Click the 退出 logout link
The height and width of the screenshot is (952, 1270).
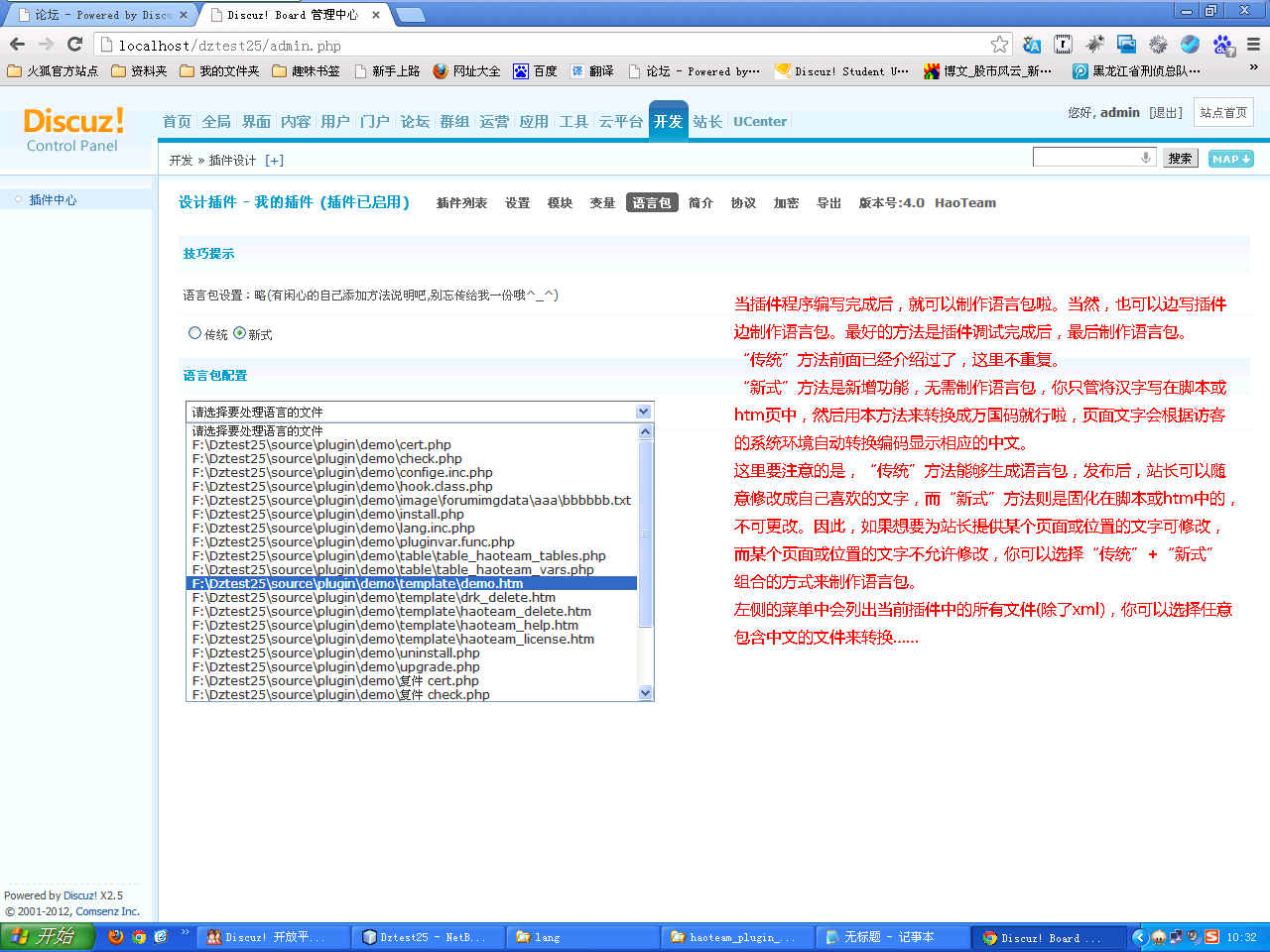[x=1166, y=112]
